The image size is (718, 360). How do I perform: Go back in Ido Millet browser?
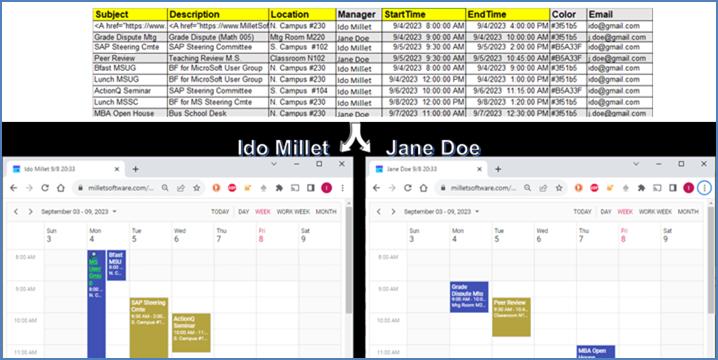tap(14, 188)
